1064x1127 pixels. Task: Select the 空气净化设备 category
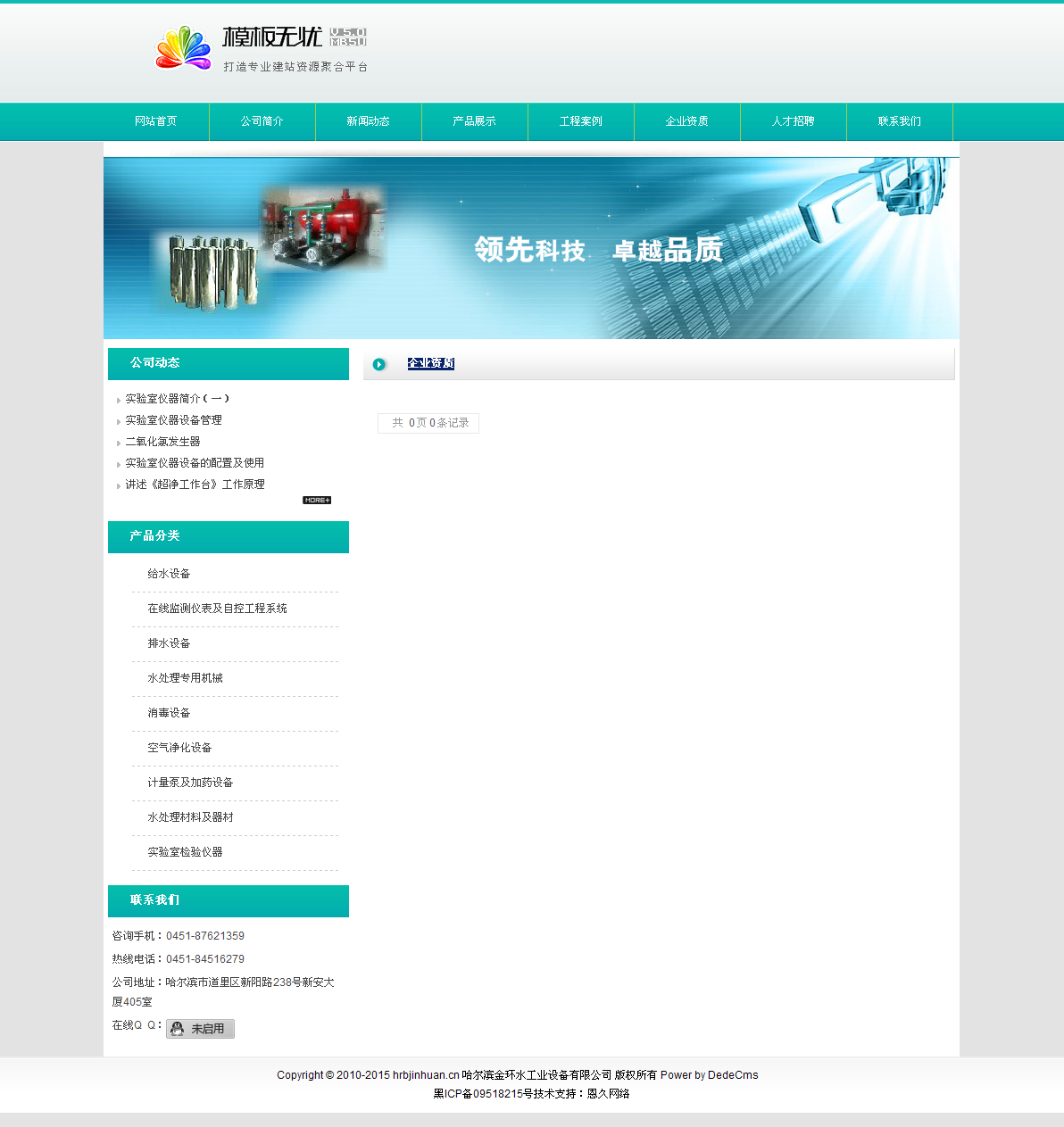179,748
